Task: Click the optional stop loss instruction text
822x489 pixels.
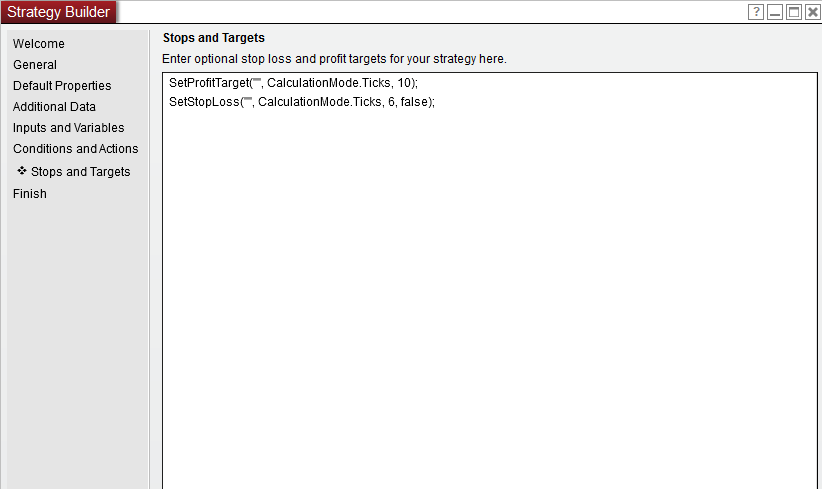Action: 334,59
